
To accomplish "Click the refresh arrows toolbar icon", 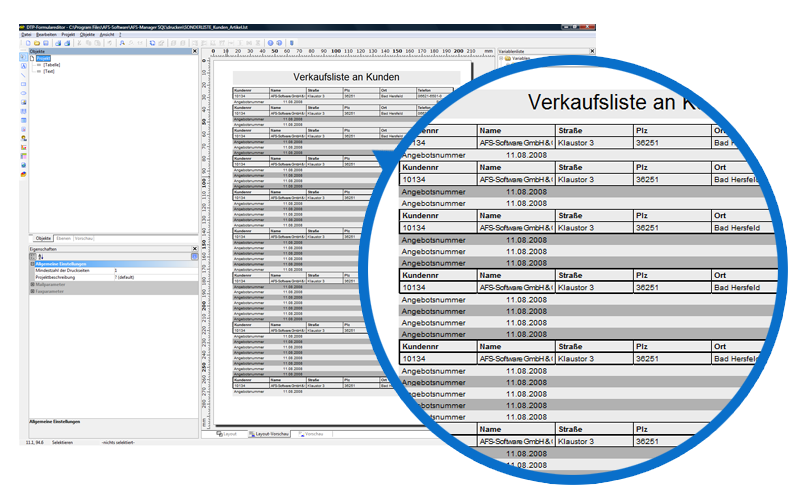I will (x=152, y=43).
